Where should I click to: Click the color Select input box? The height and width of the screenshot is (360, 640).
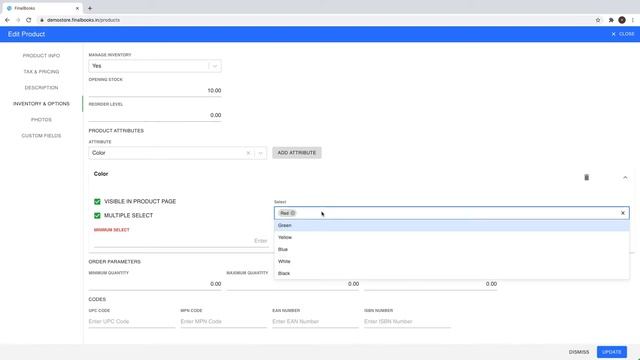(451, 213)
